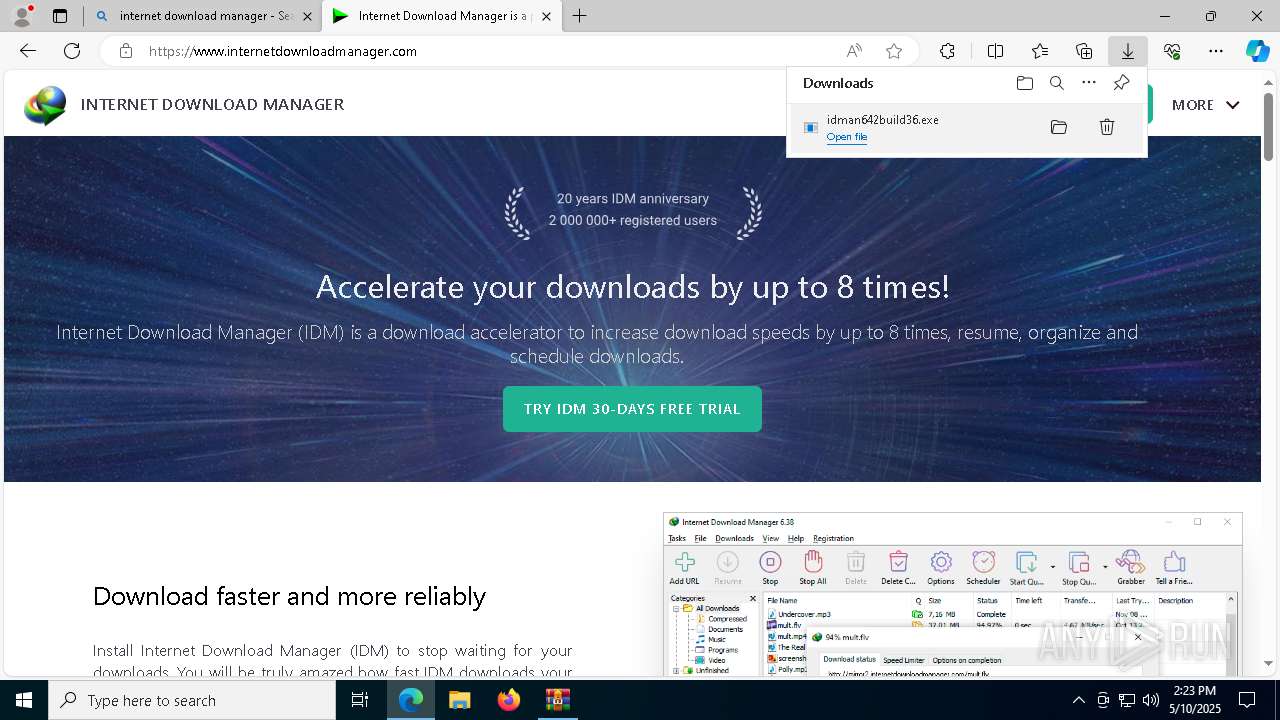Click the INTERNET DOWNLOAD MANAGER site title
Screen dimensions: 1280x720
click(x=212, y=104)
